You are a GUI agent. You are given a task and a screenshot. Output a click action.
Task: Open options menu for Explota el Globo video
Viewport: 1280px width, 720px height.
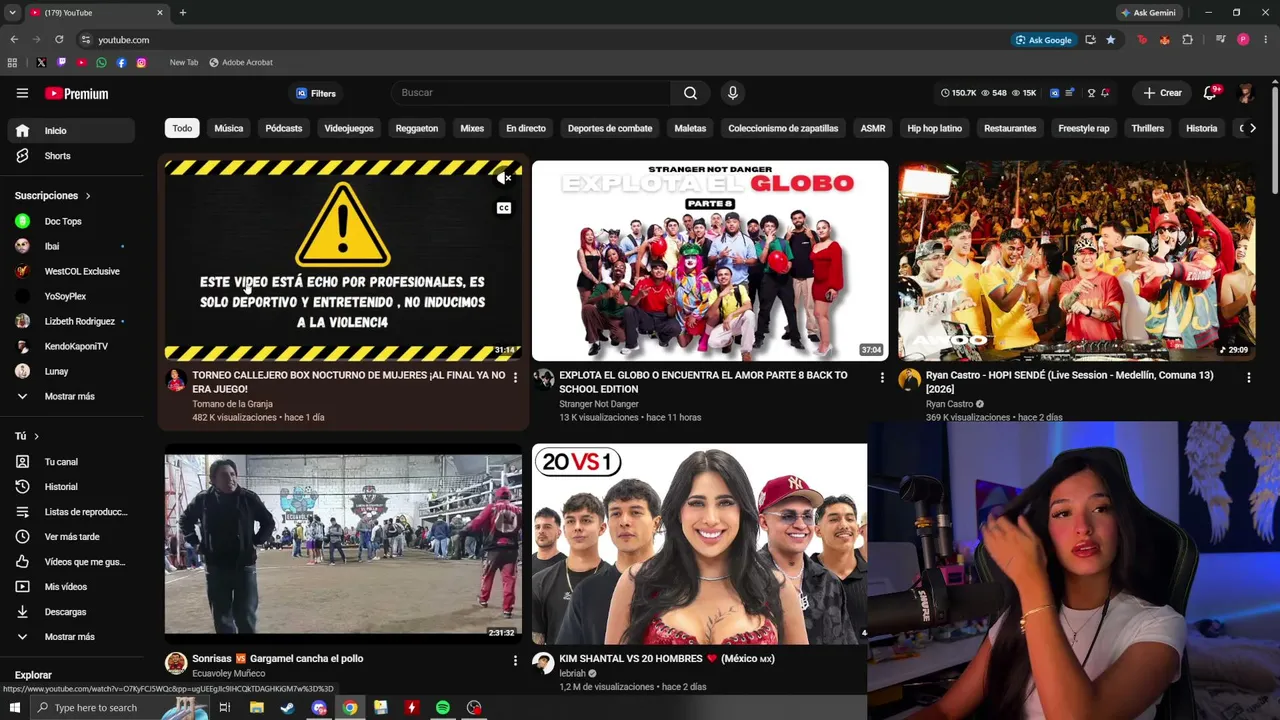pos(882,377)
